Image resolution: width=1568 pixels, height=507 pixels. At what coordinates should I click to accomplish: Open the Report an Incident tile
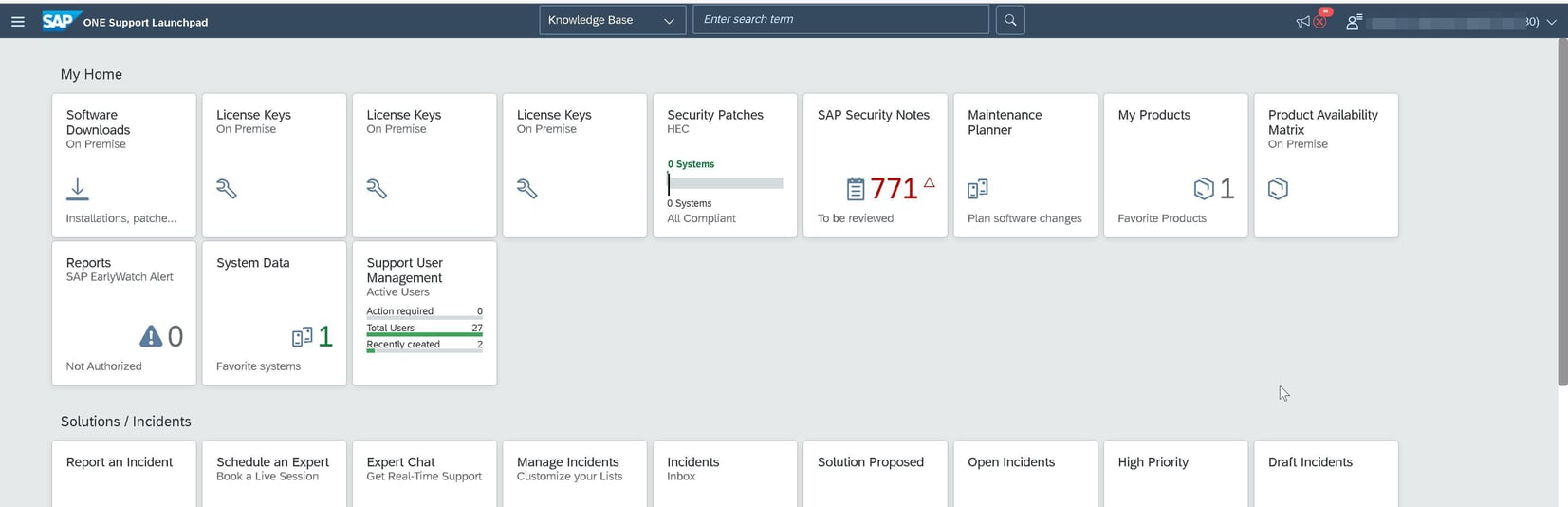124,474
